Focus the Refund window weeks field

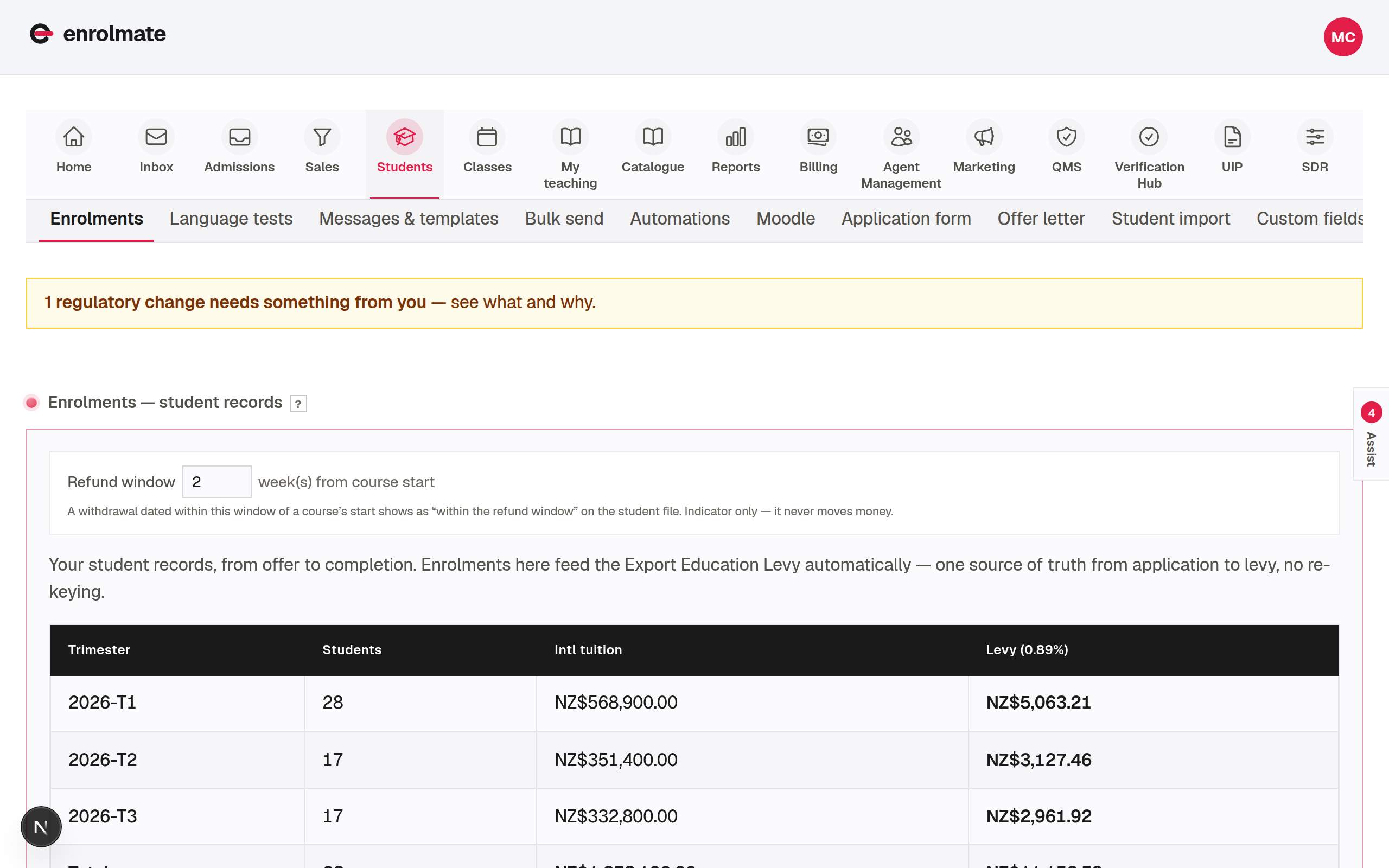click(x=216, y=482)
